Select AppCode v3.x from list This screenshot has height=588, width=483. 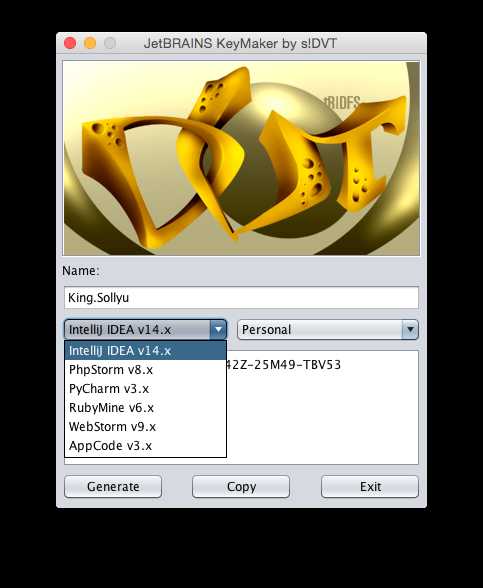pyautogui.click(x=146, y=446)
